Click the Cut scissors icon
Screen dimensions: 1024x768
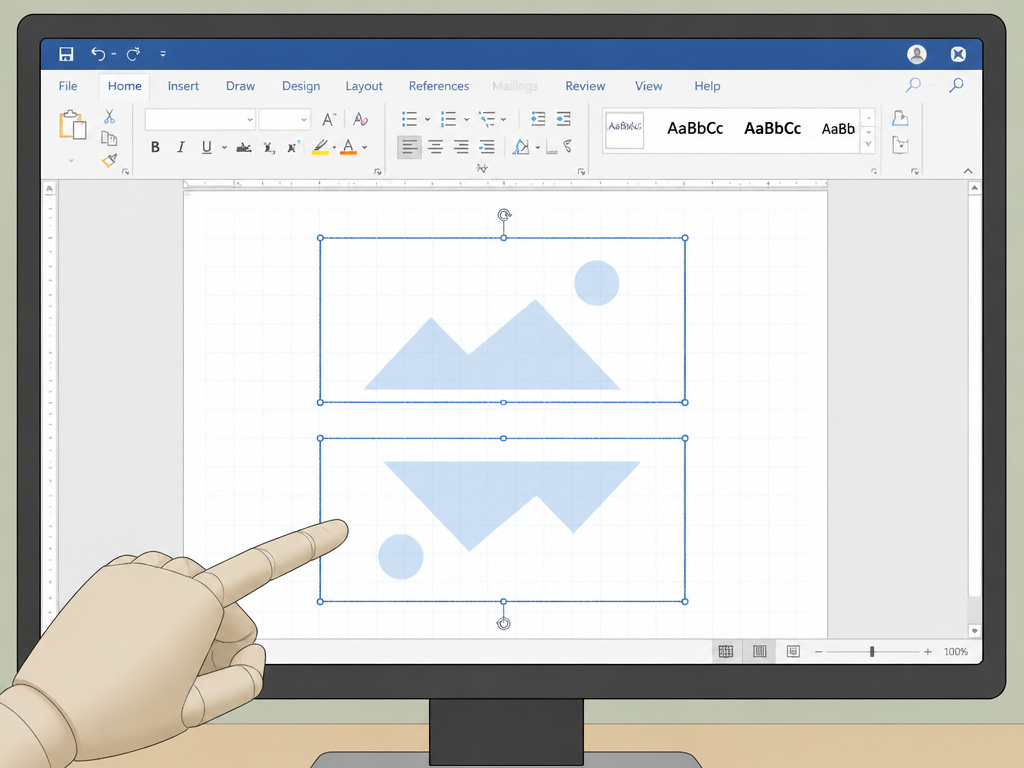109,117
